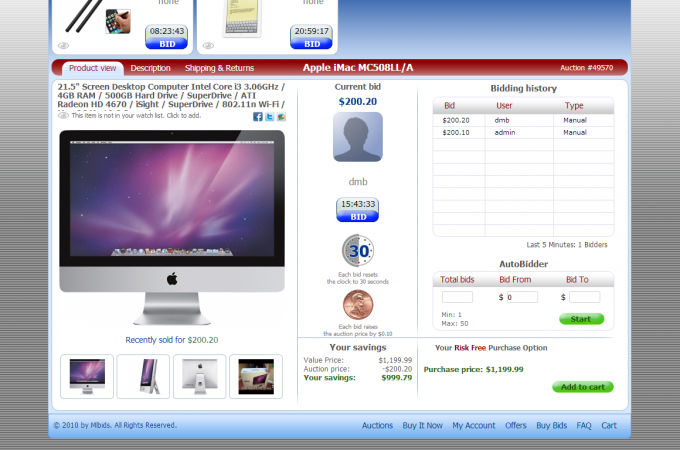Click current bid amount $200.20
Image resolution: width=680 pixels, height=450 pixels.
tap(358, 101)
